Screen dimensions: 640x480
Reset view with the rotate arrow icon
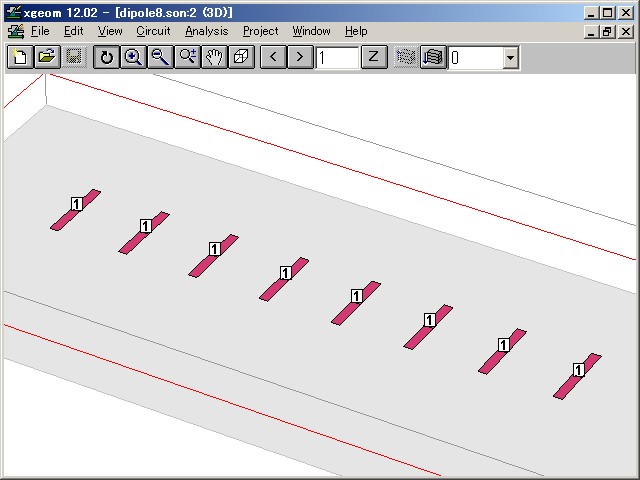pyautogui.click(x=106, y=57)
